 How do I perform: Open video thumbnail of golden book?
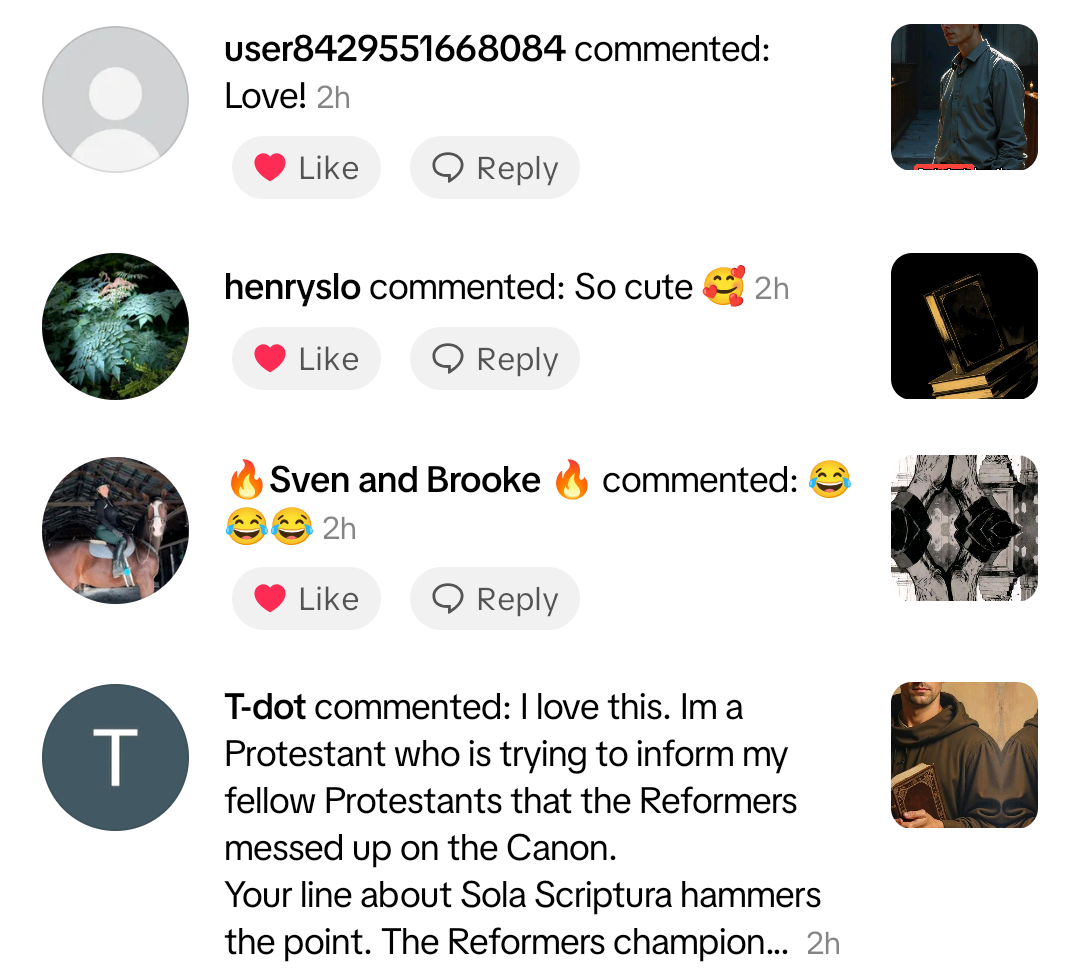click(964, 326)
